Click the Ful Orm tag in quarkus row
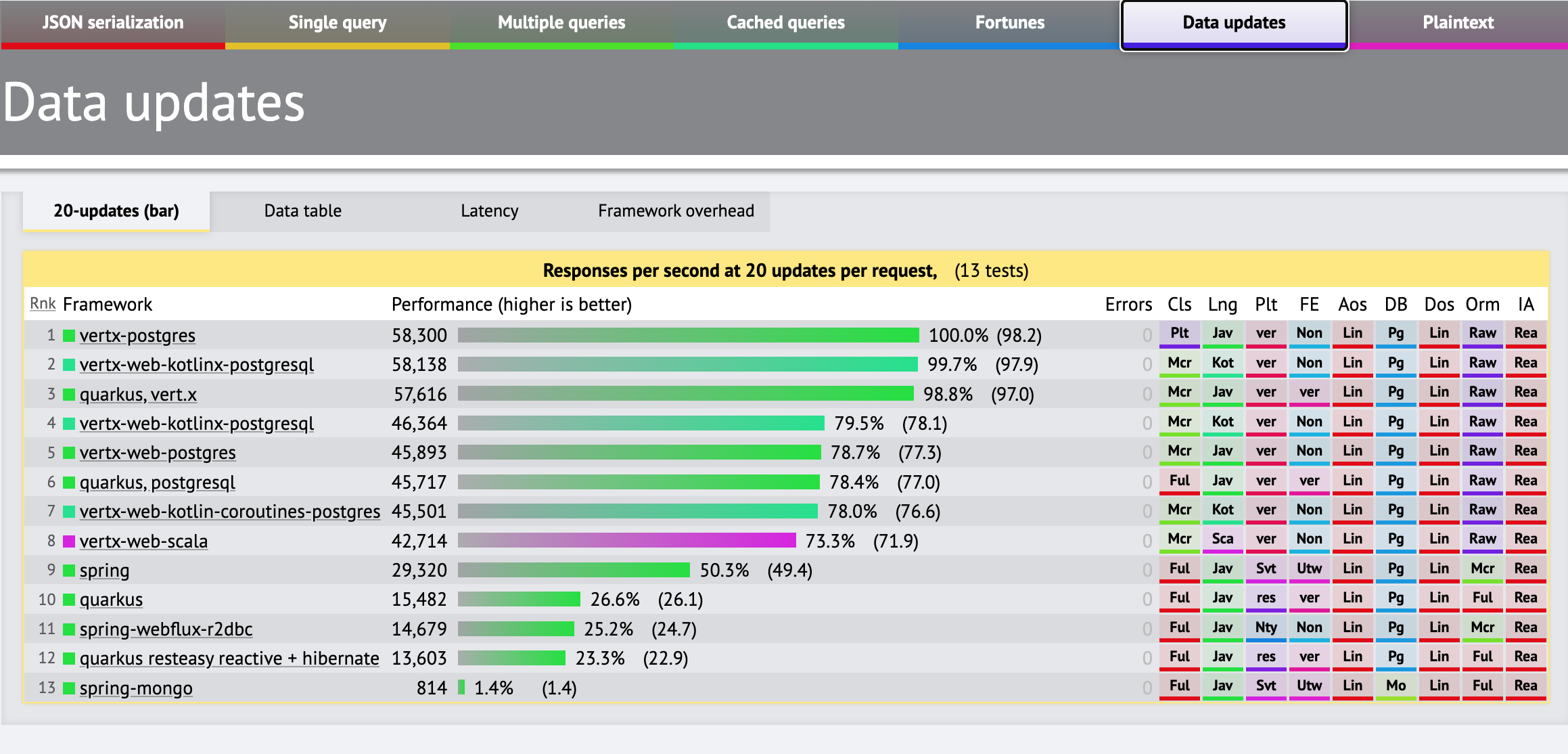This screenshot has width=1568, height=754. [x=1482, y=598]
